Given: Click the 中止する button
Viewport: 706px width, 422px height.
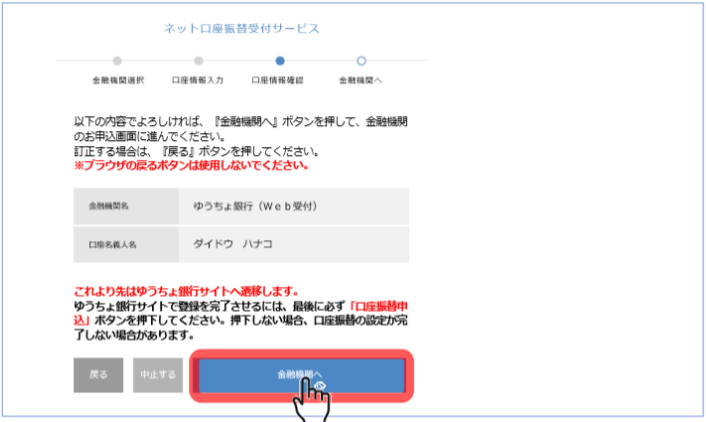Looking at the screenshot, I should pyautogui.click(x=158, y=375).
